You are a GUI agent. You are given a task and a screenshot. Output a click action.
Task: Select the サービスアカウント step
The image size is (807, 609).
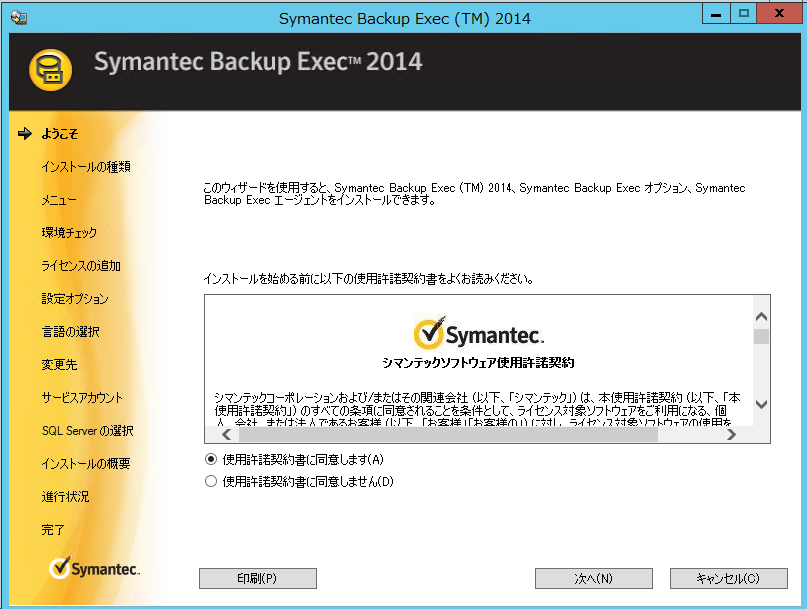pyautogui.click(x=82, y=397)
